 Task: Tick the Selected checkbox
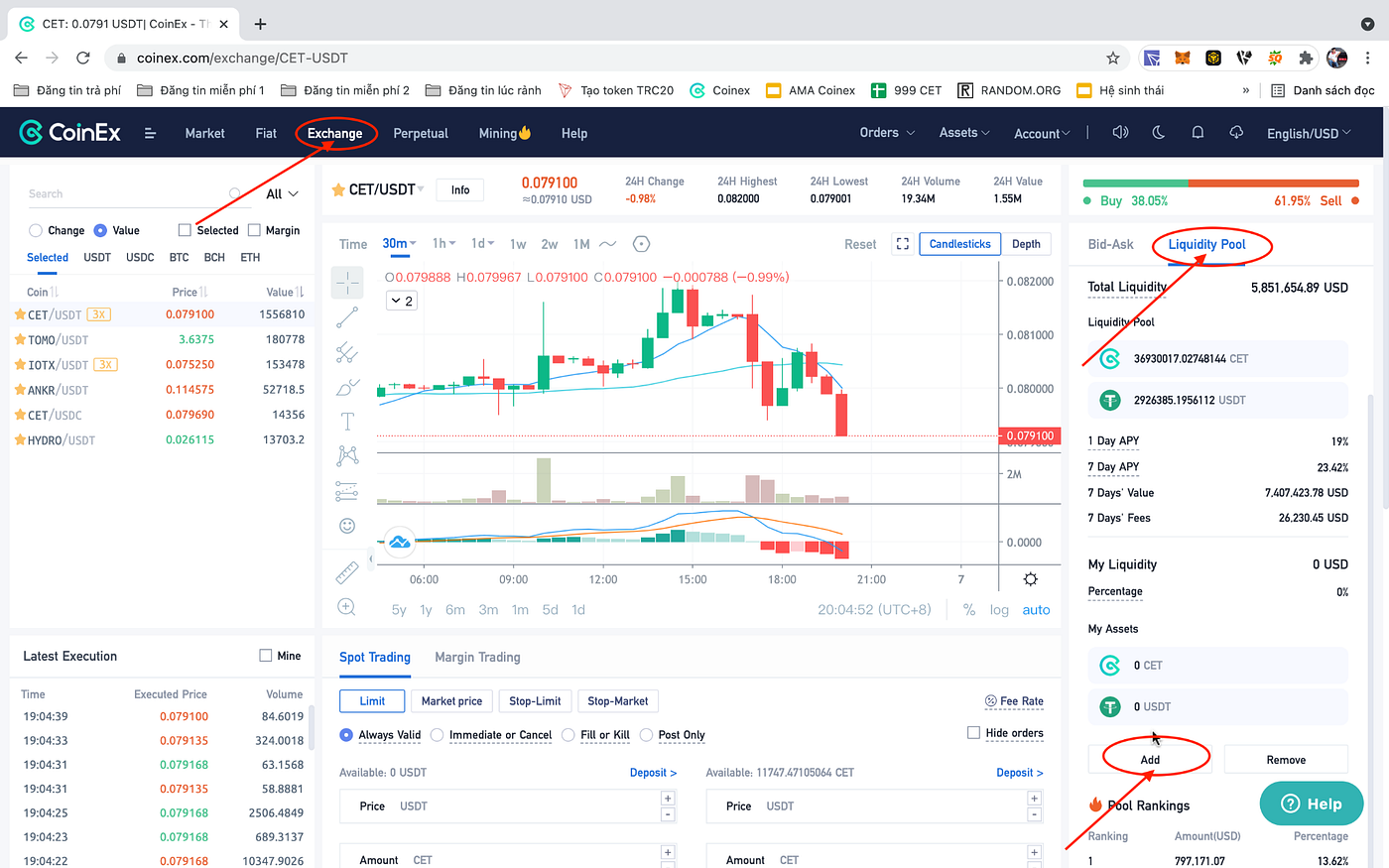(185, 230)
